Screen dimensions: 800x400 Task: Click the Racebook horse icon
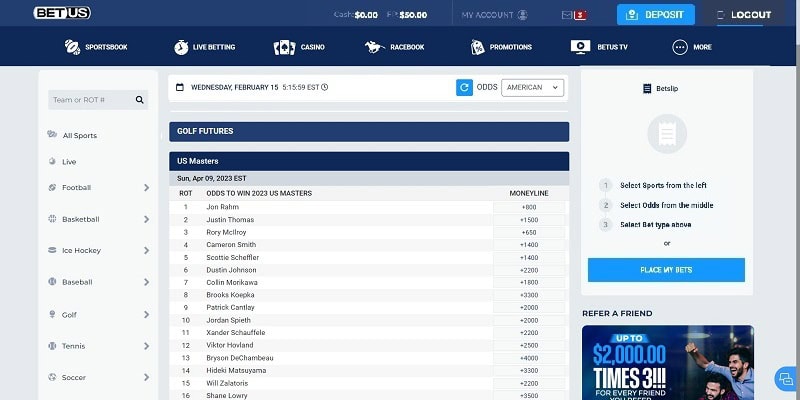coord(374,47)
